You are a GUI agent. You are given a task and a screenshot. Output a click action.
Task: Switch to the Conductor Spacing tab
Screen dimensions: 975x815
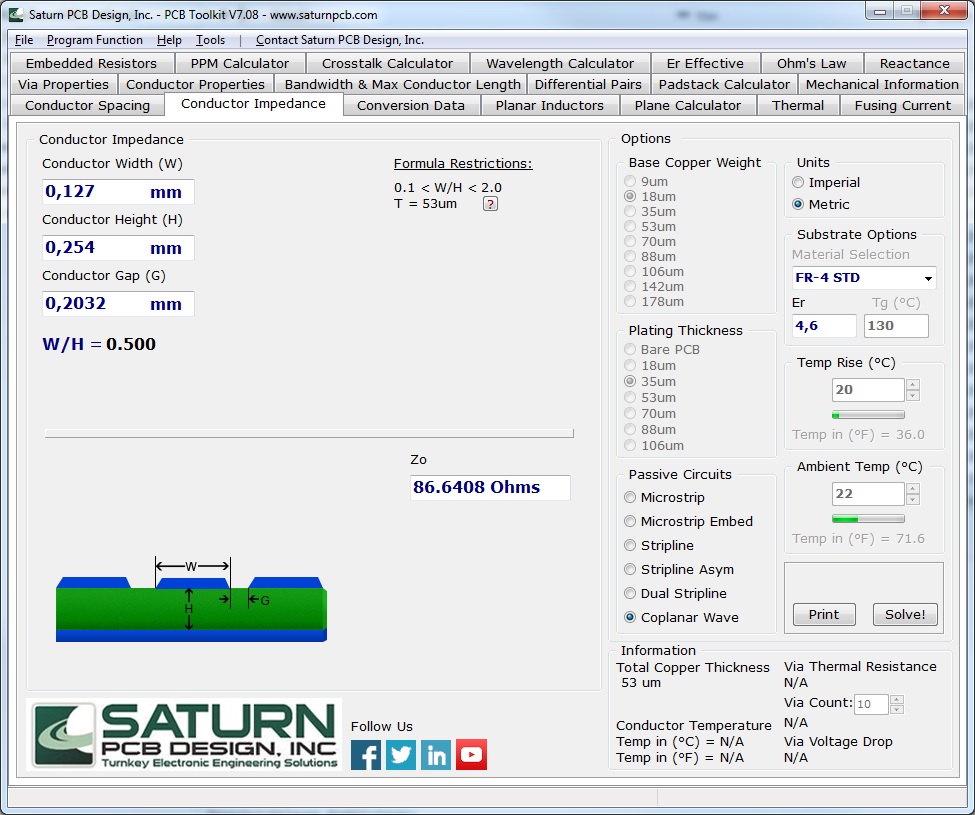point(87,106)
